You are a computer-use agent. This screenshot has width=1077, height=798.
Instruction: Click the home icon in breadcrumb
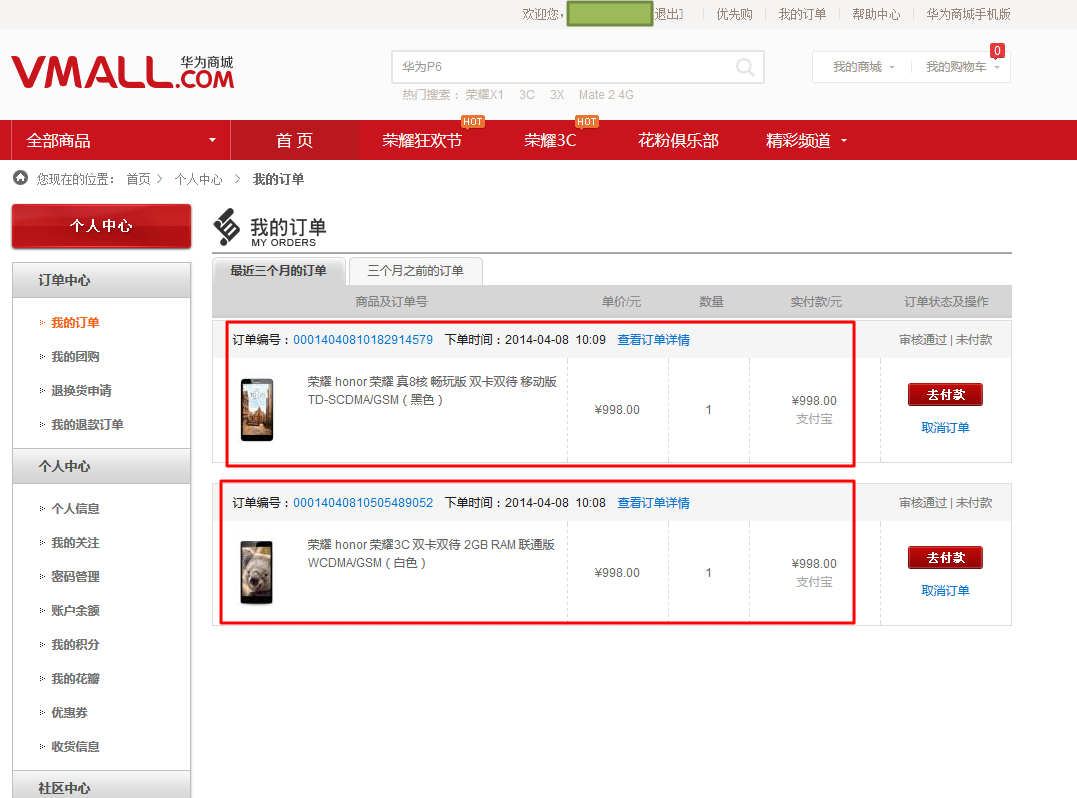(x=21, y=178)
